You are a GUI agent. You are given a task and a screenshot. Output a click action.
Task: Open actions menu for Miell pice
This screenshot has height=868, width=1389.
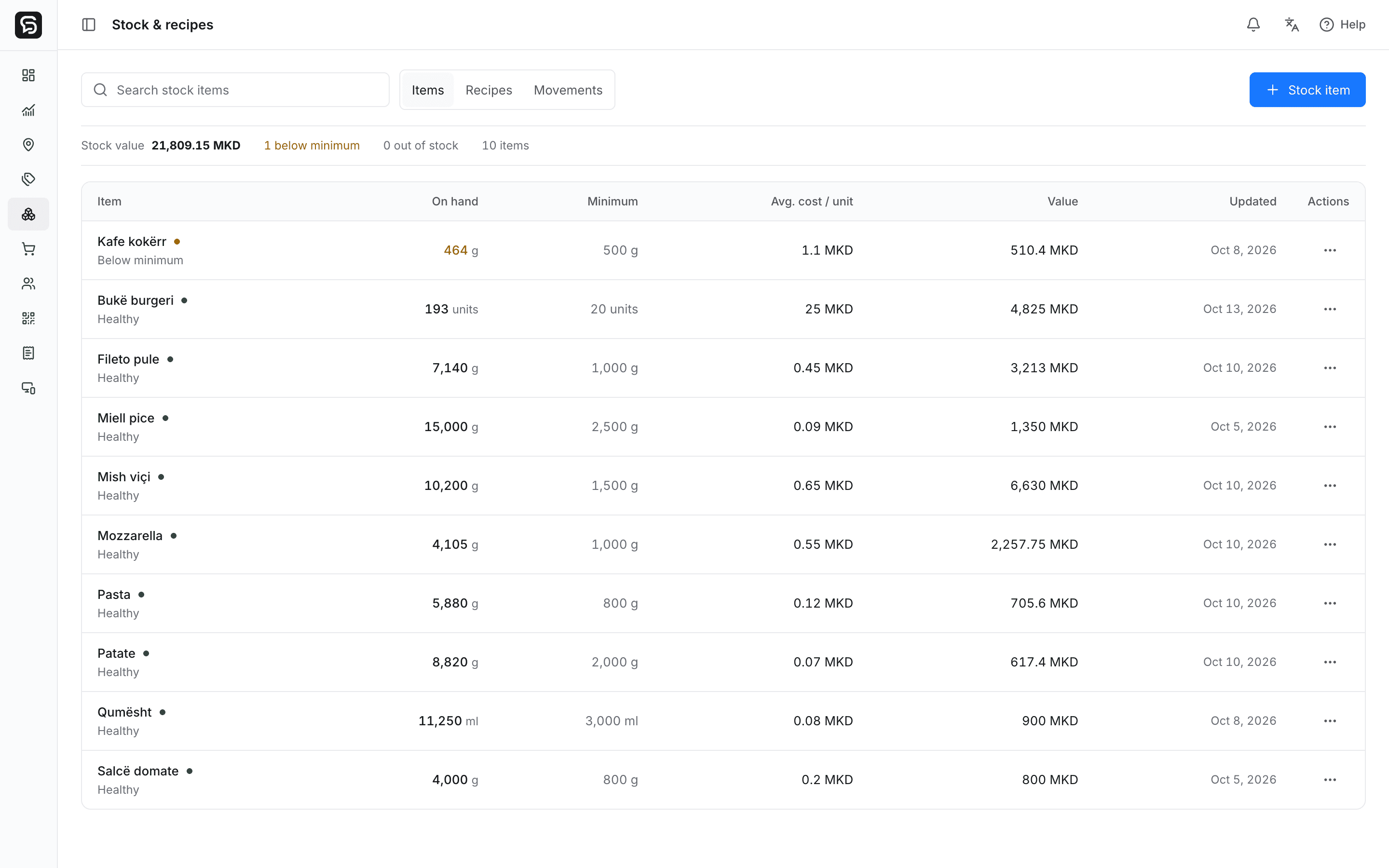click(1330, 427)
